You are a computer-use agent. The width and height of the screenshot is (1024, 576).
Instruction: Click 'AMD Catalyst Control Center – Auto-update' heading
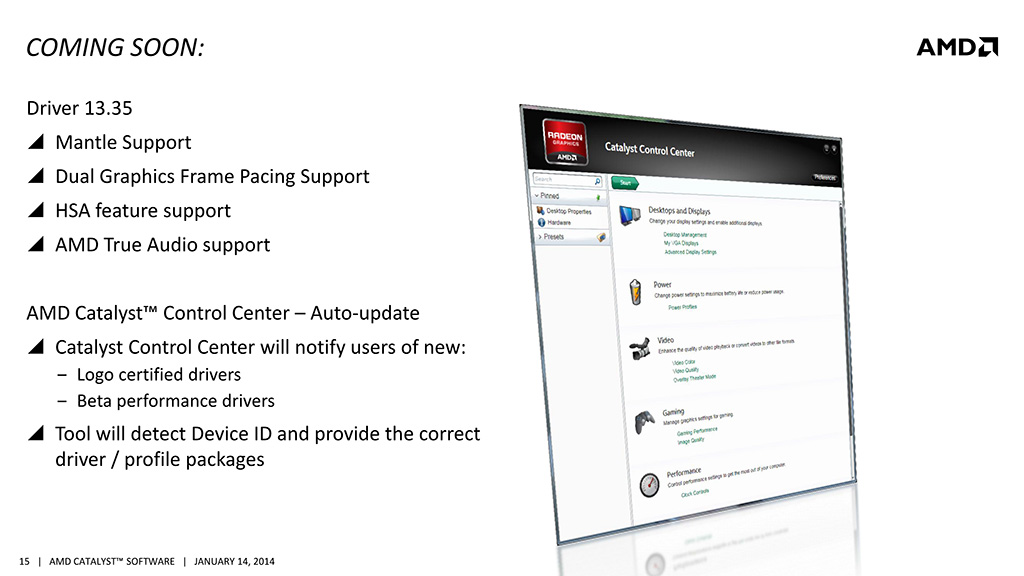[x=223, y=313]
